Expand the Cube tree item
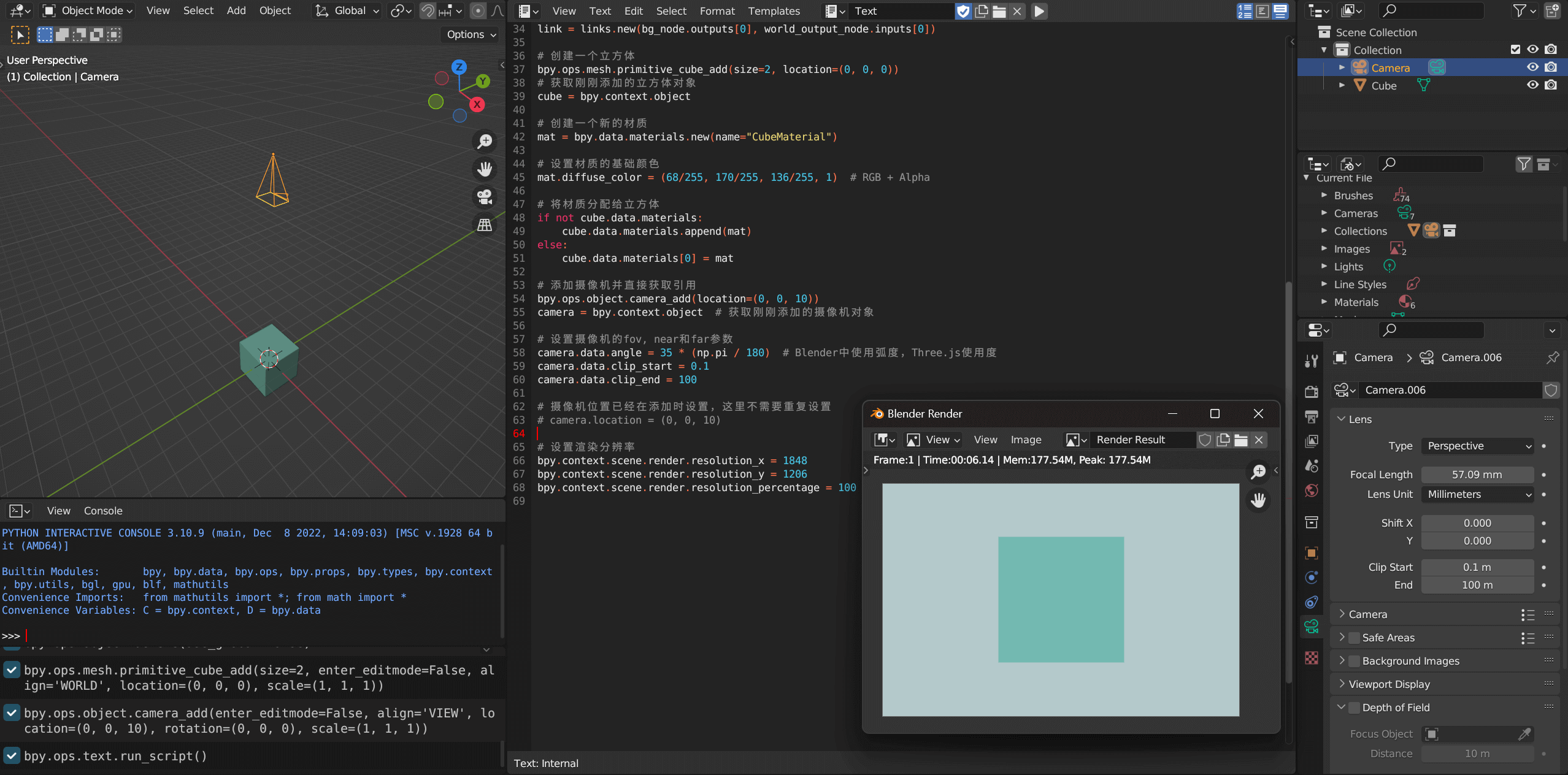 coord(1342,85)
